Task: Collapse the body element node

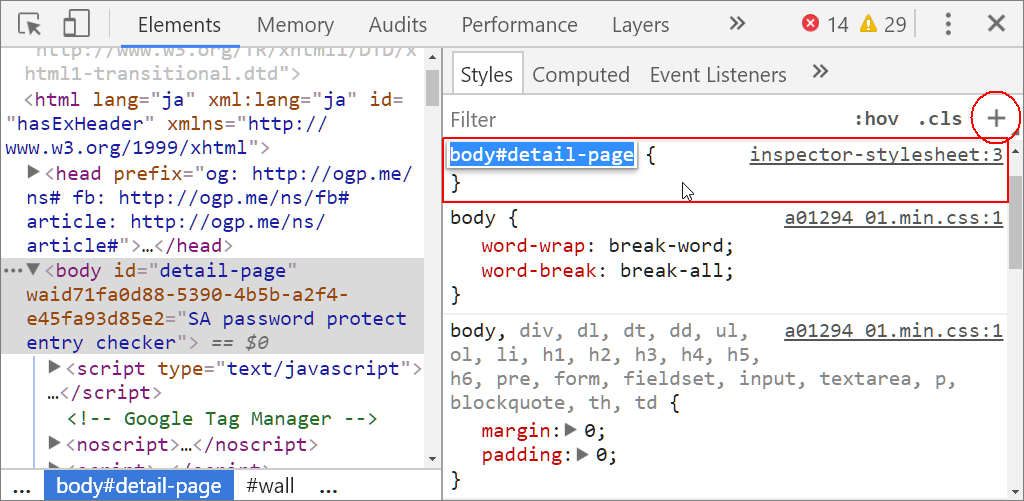Action: (33, 270)
